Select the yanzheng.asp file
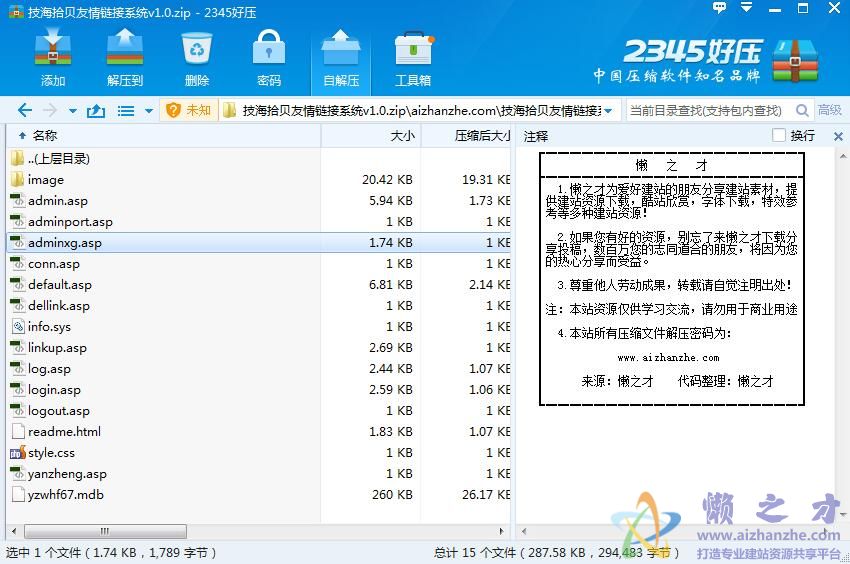 [259, 473]
